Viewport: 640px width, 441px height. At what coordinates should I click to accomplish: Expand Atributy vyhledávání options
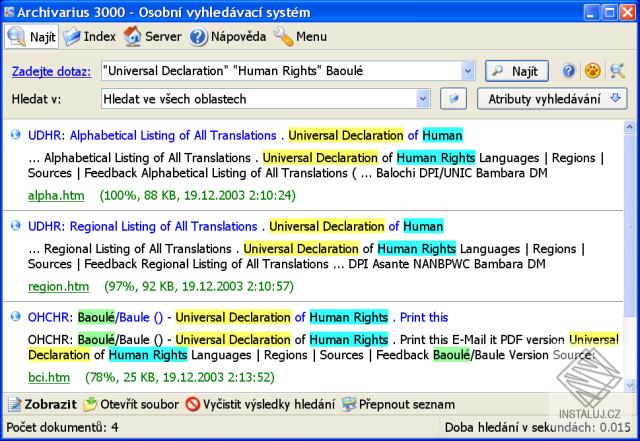coord(552,99)
